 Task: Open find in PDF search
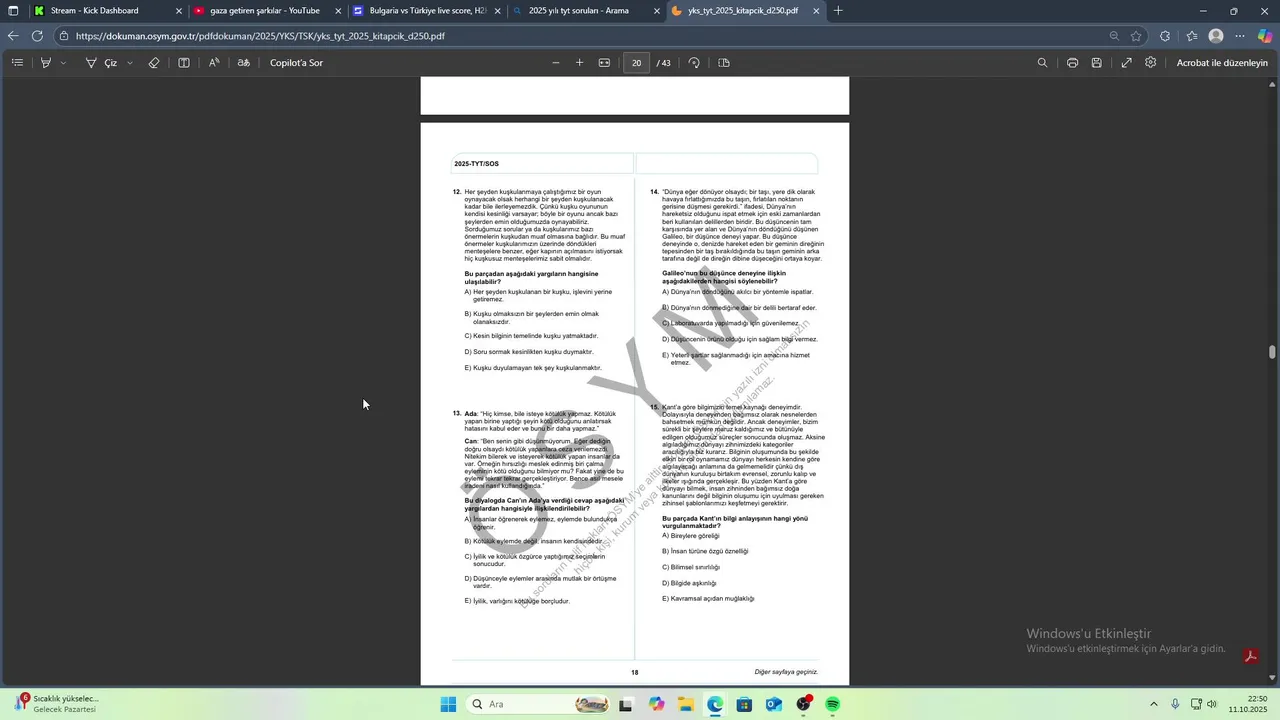point(1042,63)
